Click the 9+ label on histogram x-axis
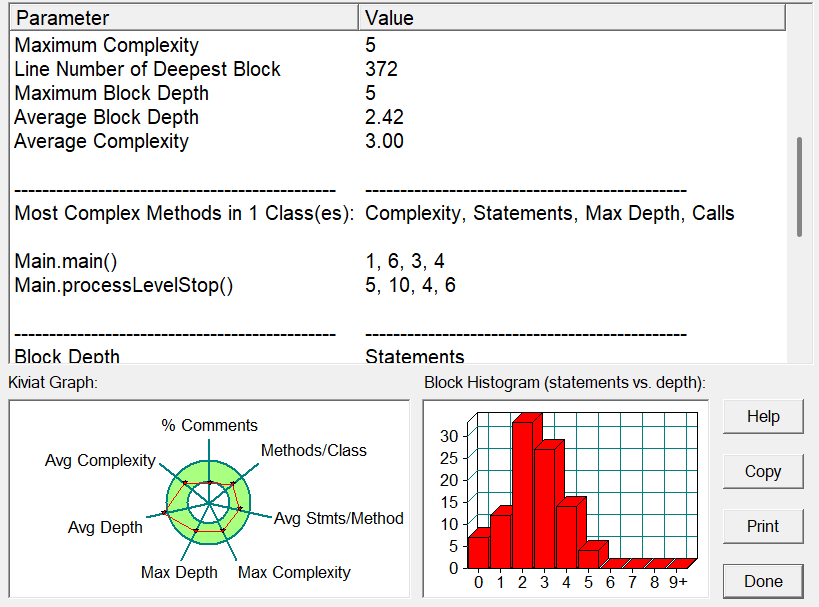The image size is (819, 607). pos(678,582)
